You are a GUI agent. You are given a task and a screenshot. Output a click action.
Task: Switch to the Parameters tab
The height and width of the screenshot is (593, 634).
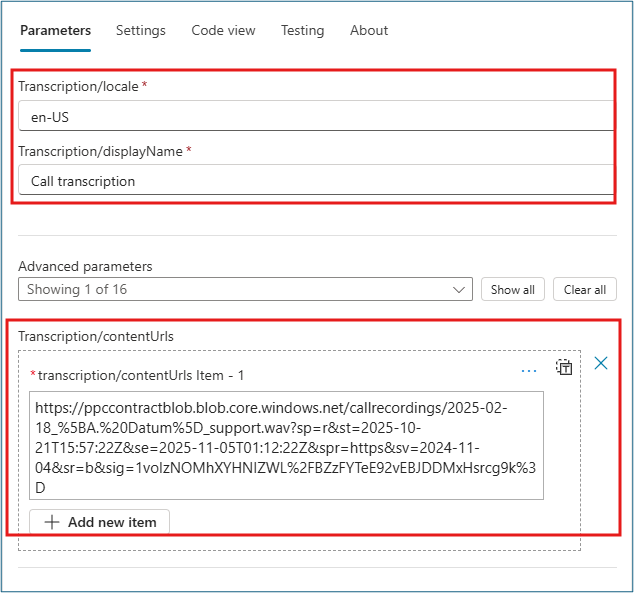(x=55, y=30)
